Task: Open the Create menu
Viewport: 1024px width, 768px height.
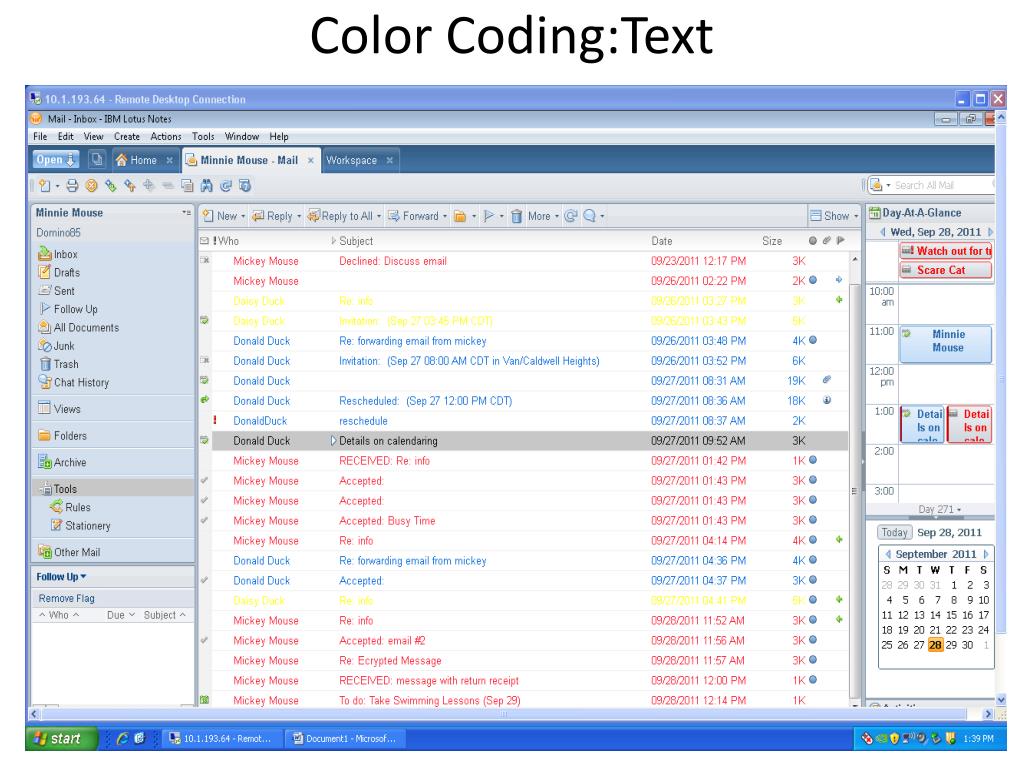Action: (x=127, y=136)
